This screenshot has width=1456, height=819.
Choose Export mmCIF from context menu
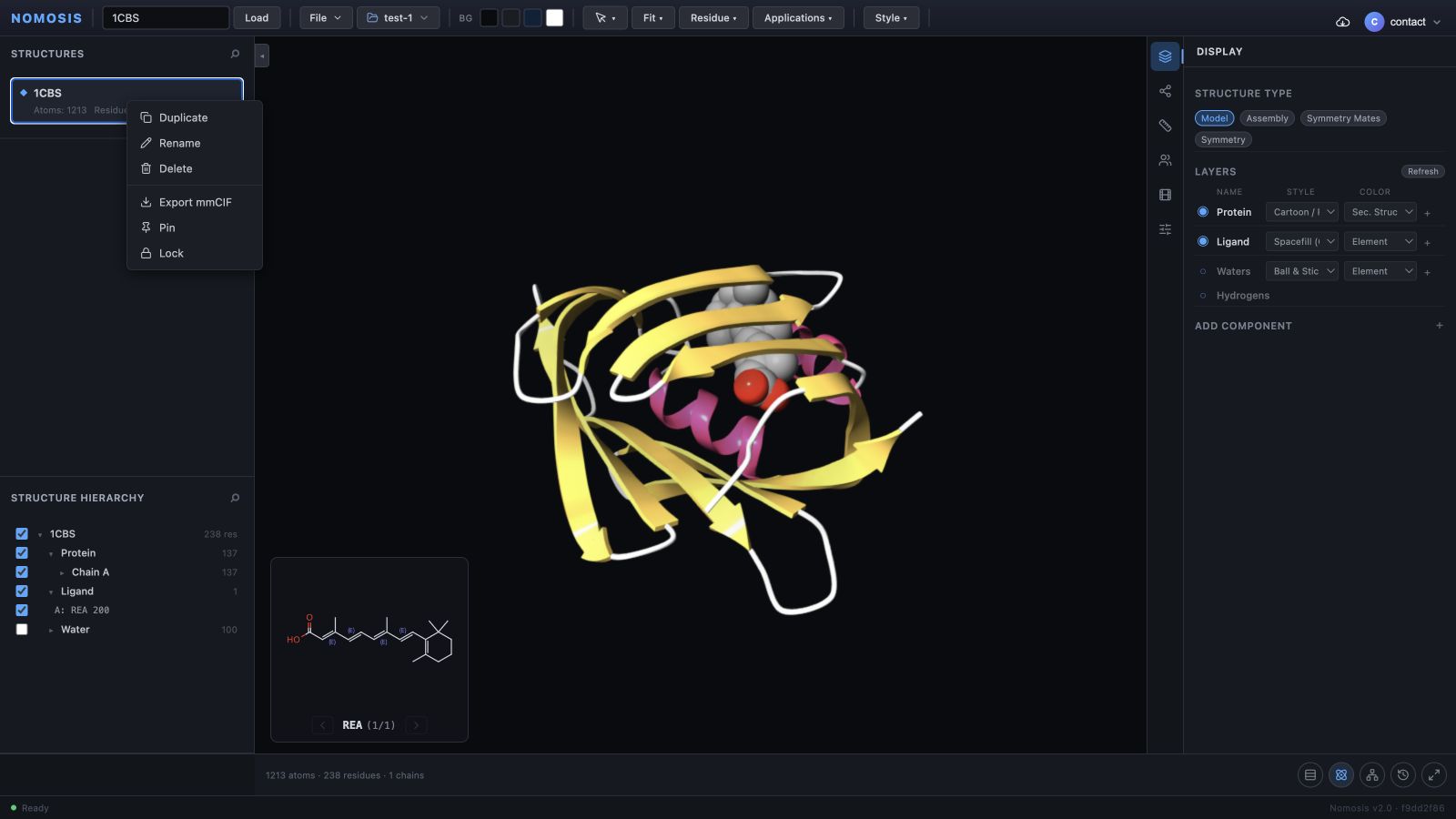[195, 202]
